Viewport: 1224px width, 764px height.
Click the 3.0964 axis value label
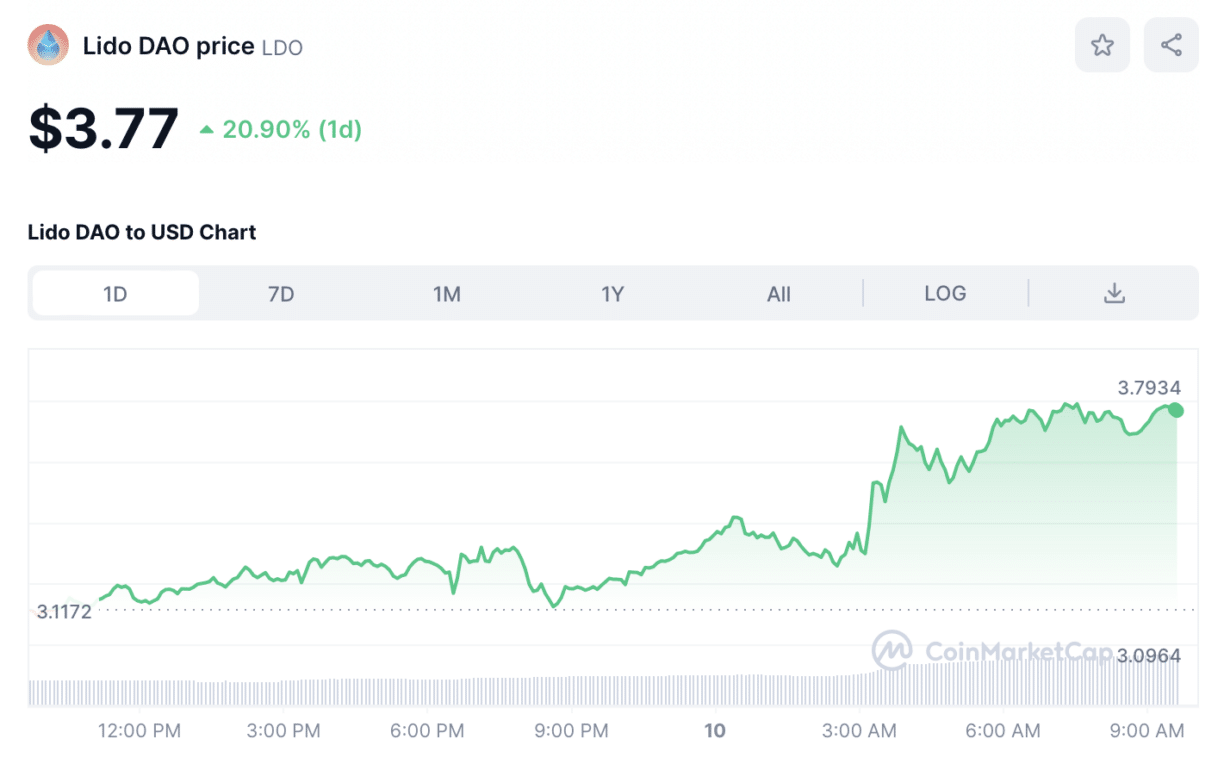pyautogui.click(x=1149, y=656)
